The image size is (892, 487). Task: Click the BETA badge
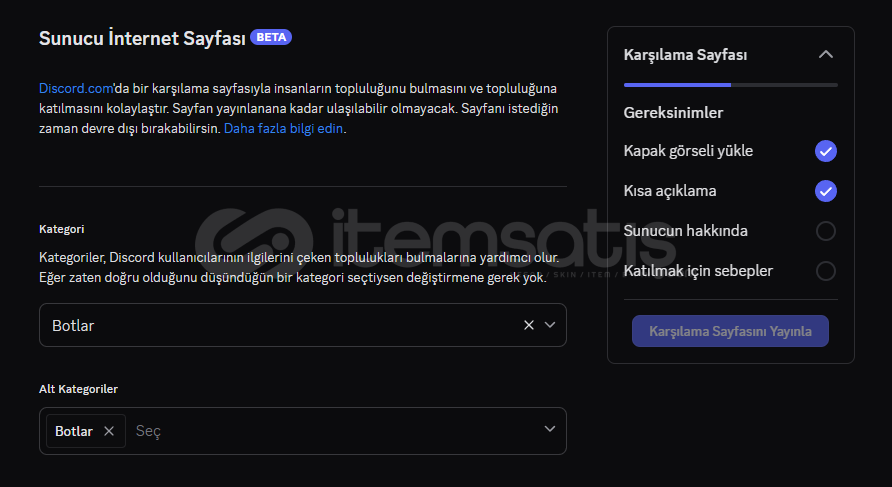(271, 37)
